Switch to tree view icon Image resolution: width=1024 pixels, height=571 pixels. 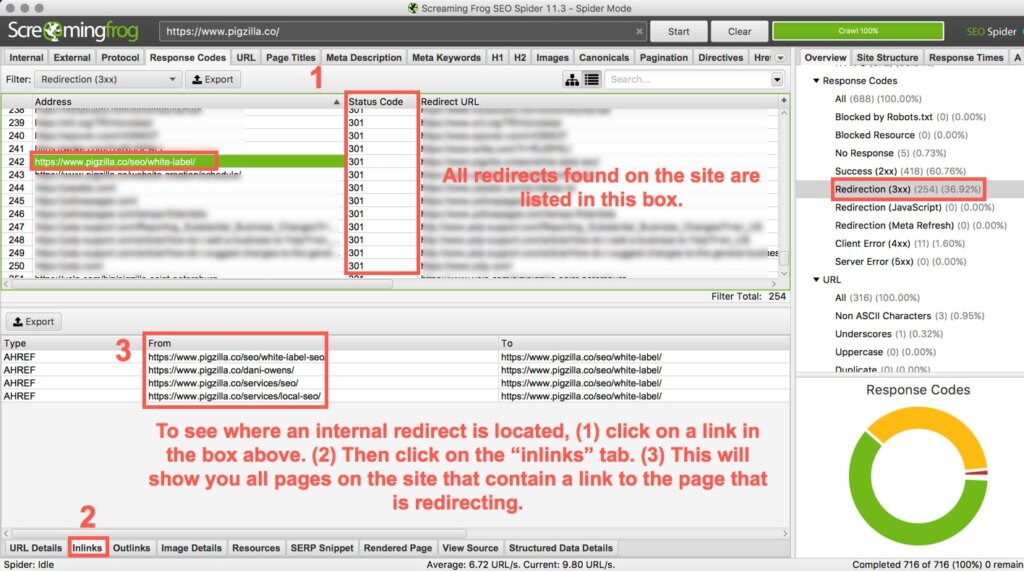pos(572,79)
